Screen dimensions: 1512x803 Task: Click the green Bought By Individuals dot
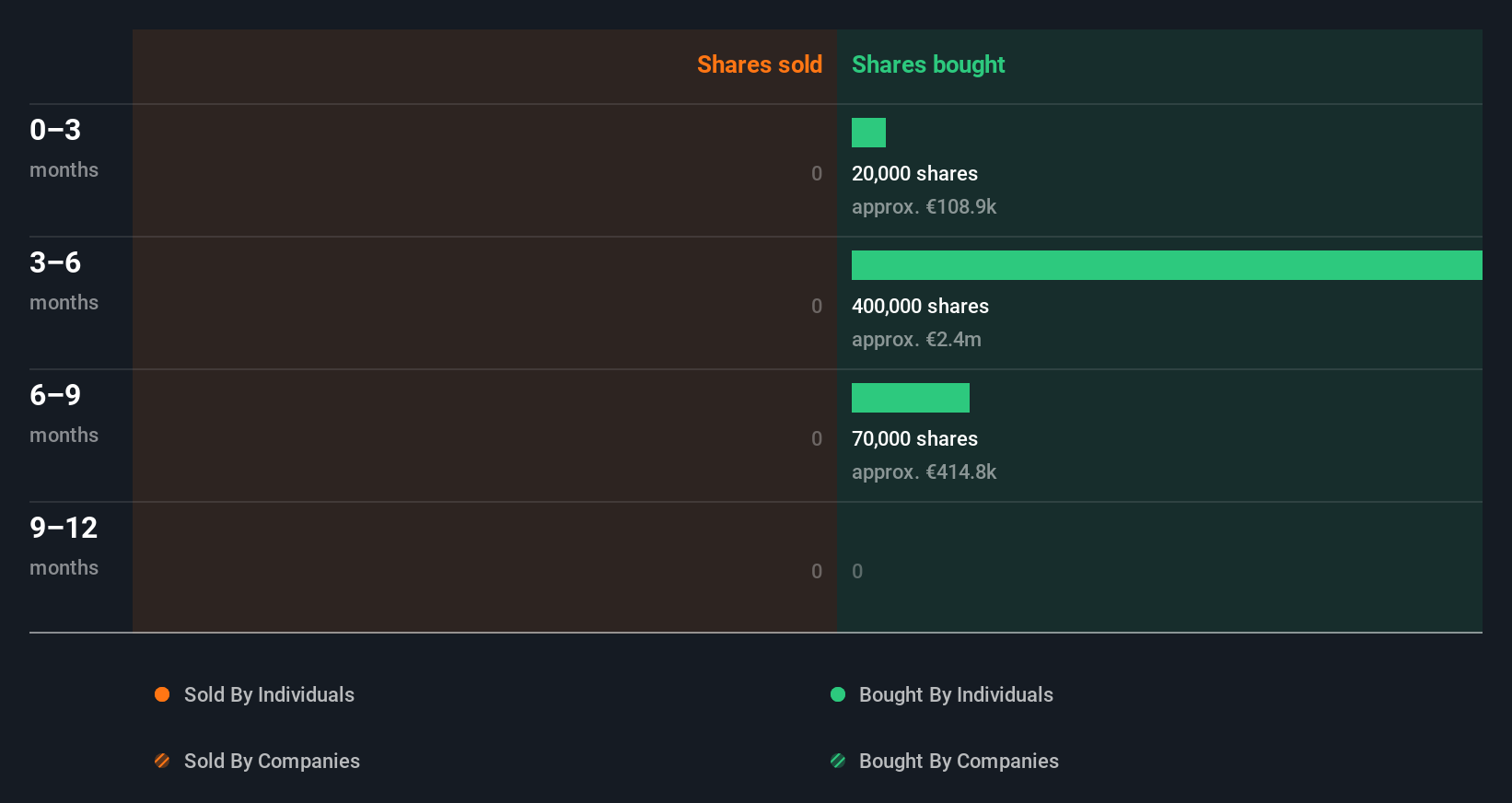click(838, 694)
